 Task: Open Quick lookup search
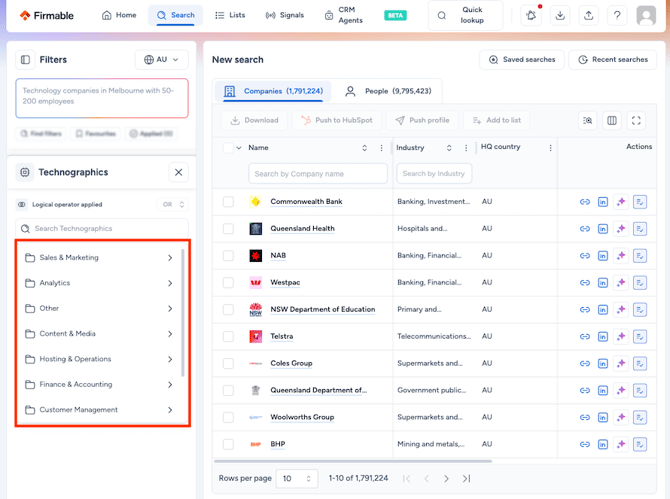pos(465,15)
